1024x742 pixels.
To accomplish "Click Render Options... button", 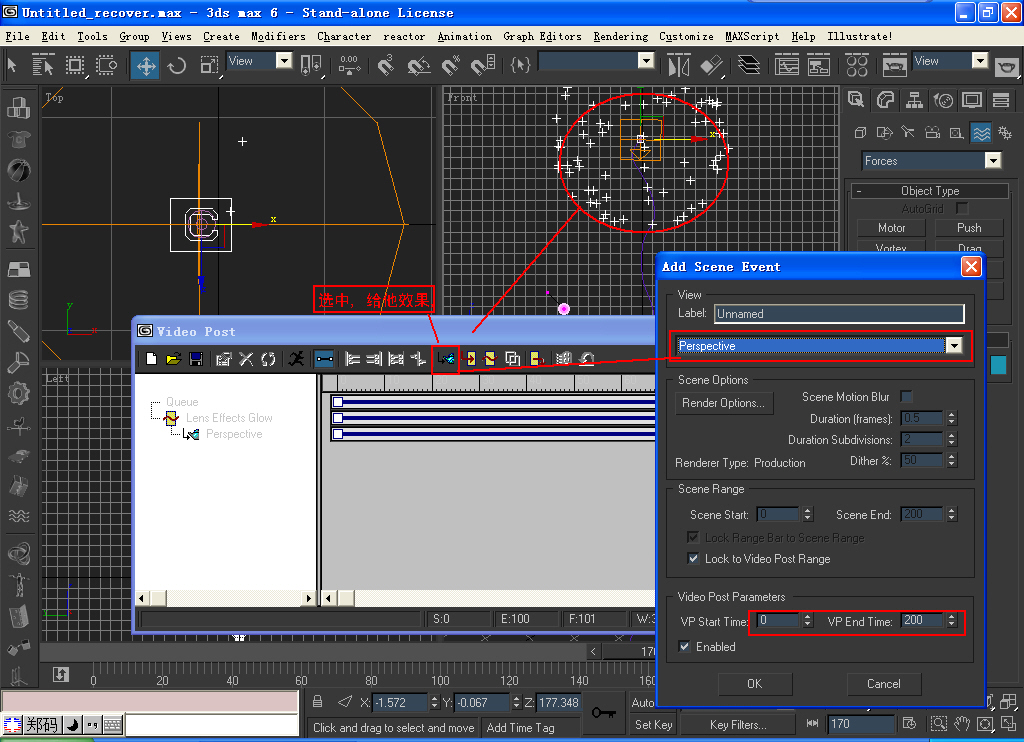I will (724, 403).
